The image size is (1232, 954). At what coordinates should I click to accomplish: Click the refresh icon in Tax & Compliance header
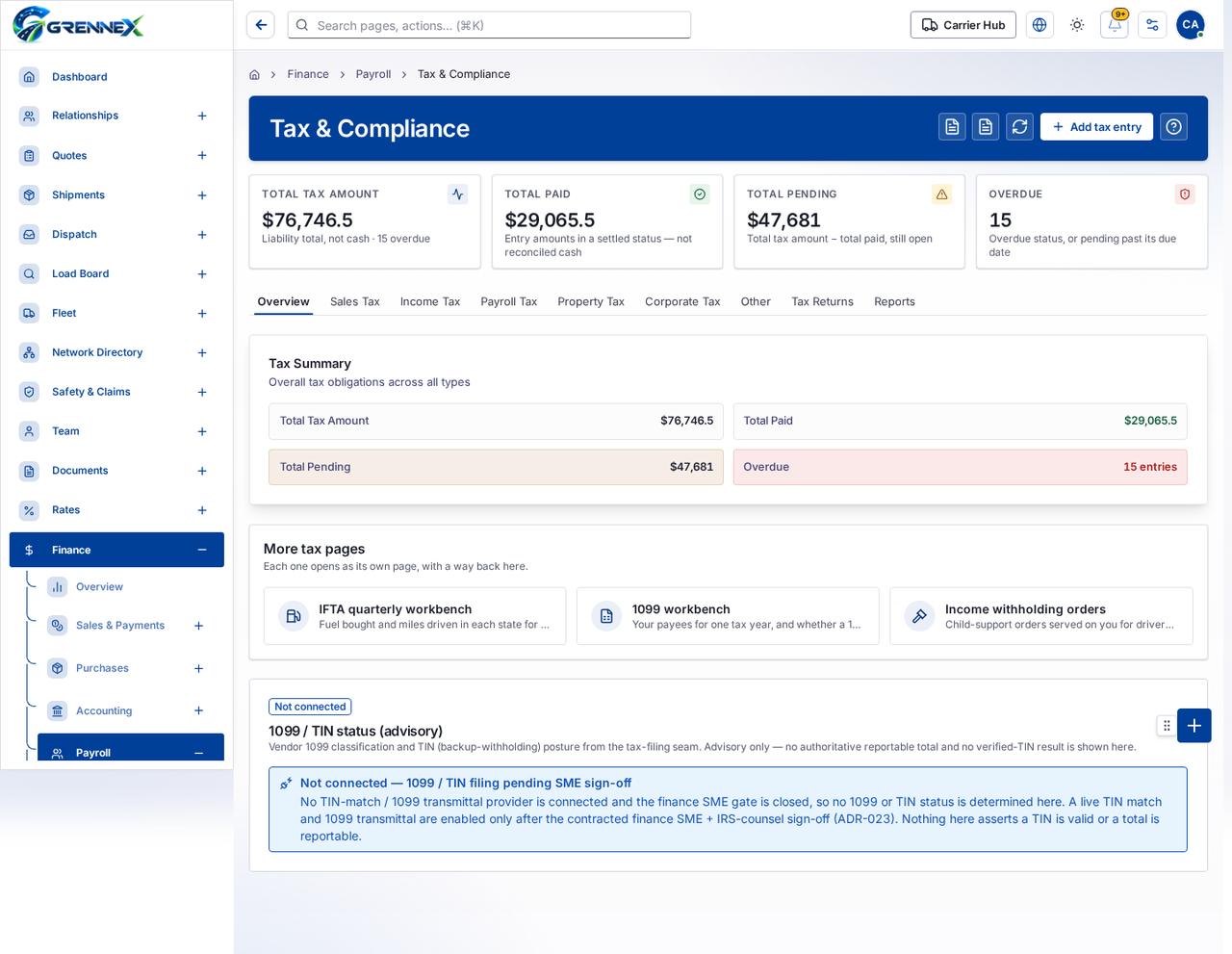coord(1019,127)
